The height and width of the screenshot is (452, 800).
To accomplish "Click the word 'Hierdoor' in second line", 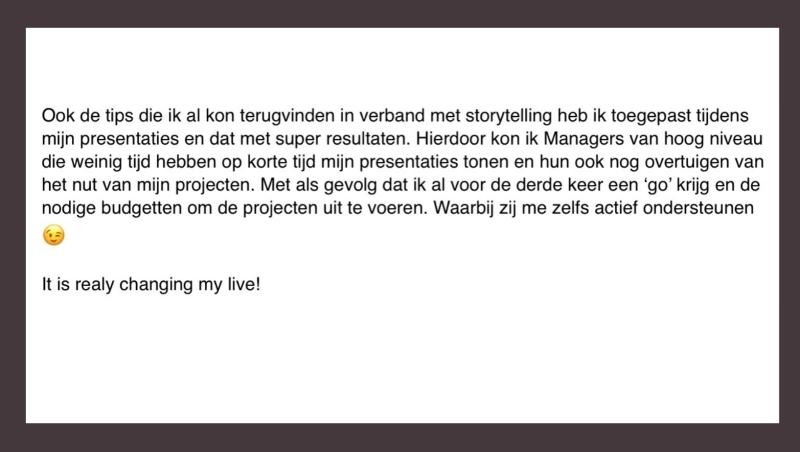I will (451, 139).
